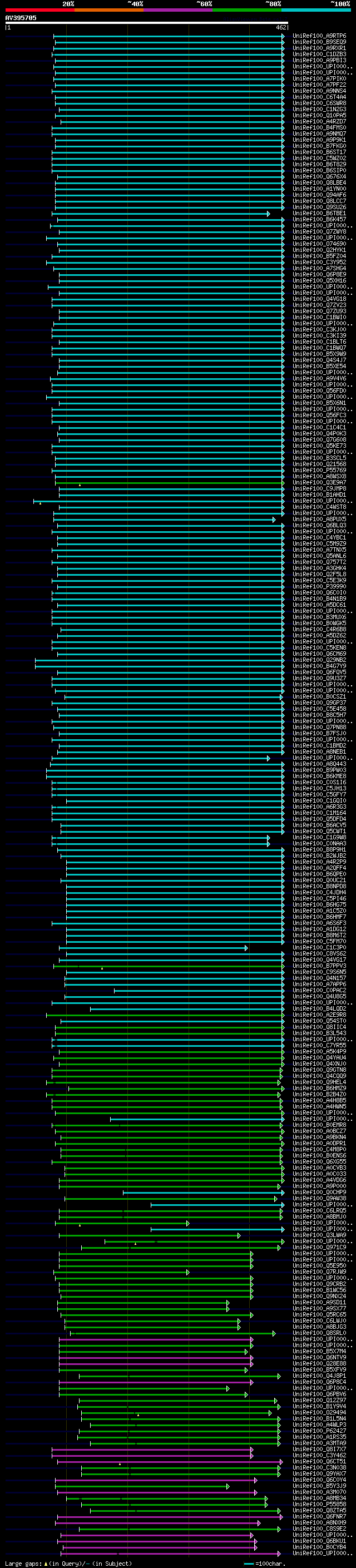This screenshot has width=356, height=1568.
Task: Select the UniRef100_Q676X4 label
Action: (319, 176)
